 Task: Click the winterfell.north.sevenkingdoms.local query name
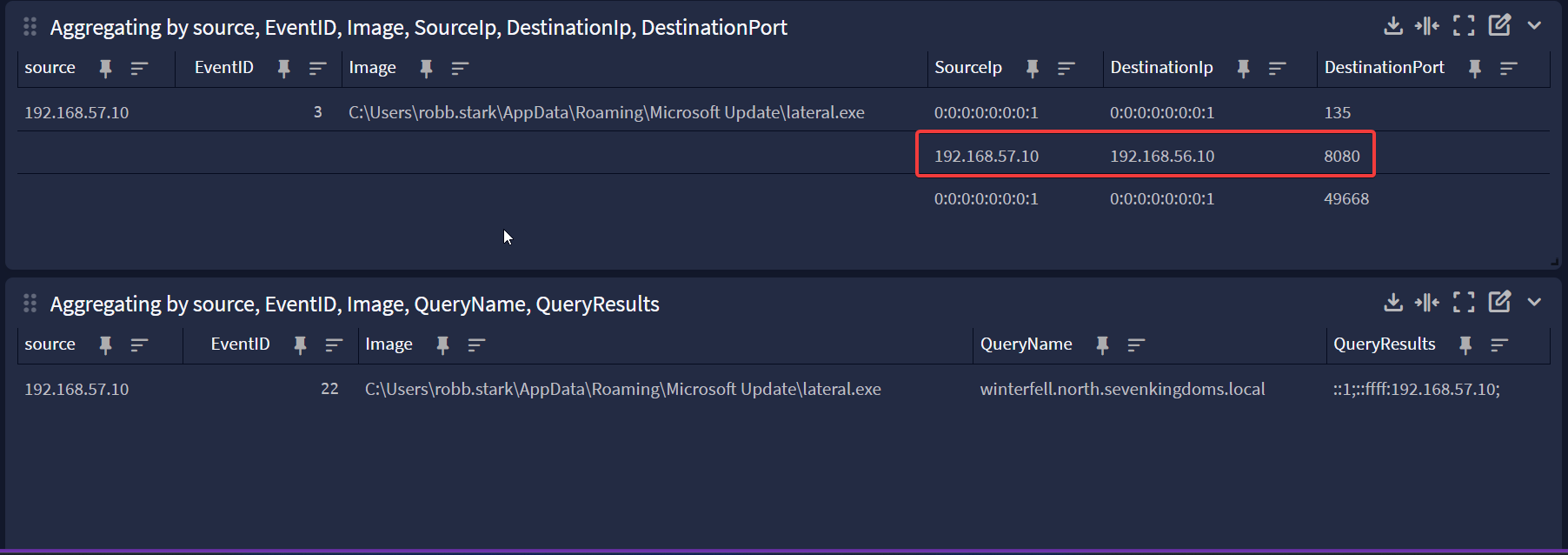[x=1122, y=390]
